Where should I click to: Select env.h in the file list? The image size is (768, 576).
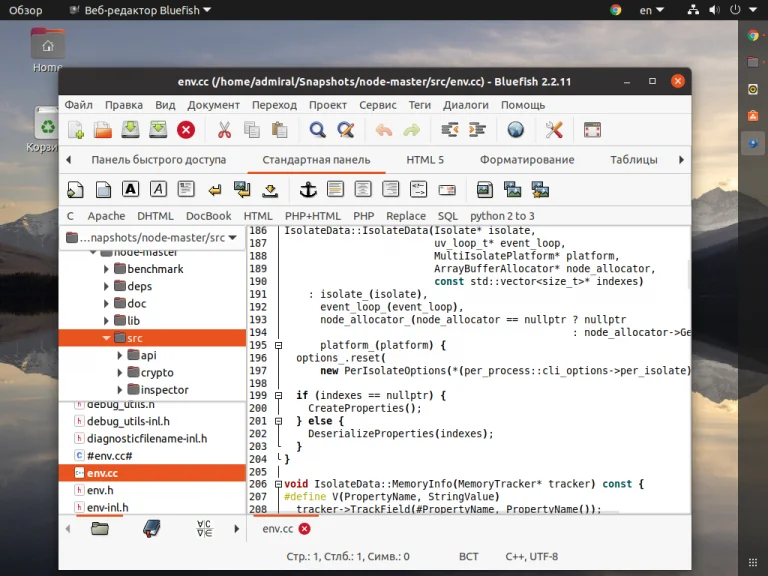pyautogui.click(x=100, y=490)
